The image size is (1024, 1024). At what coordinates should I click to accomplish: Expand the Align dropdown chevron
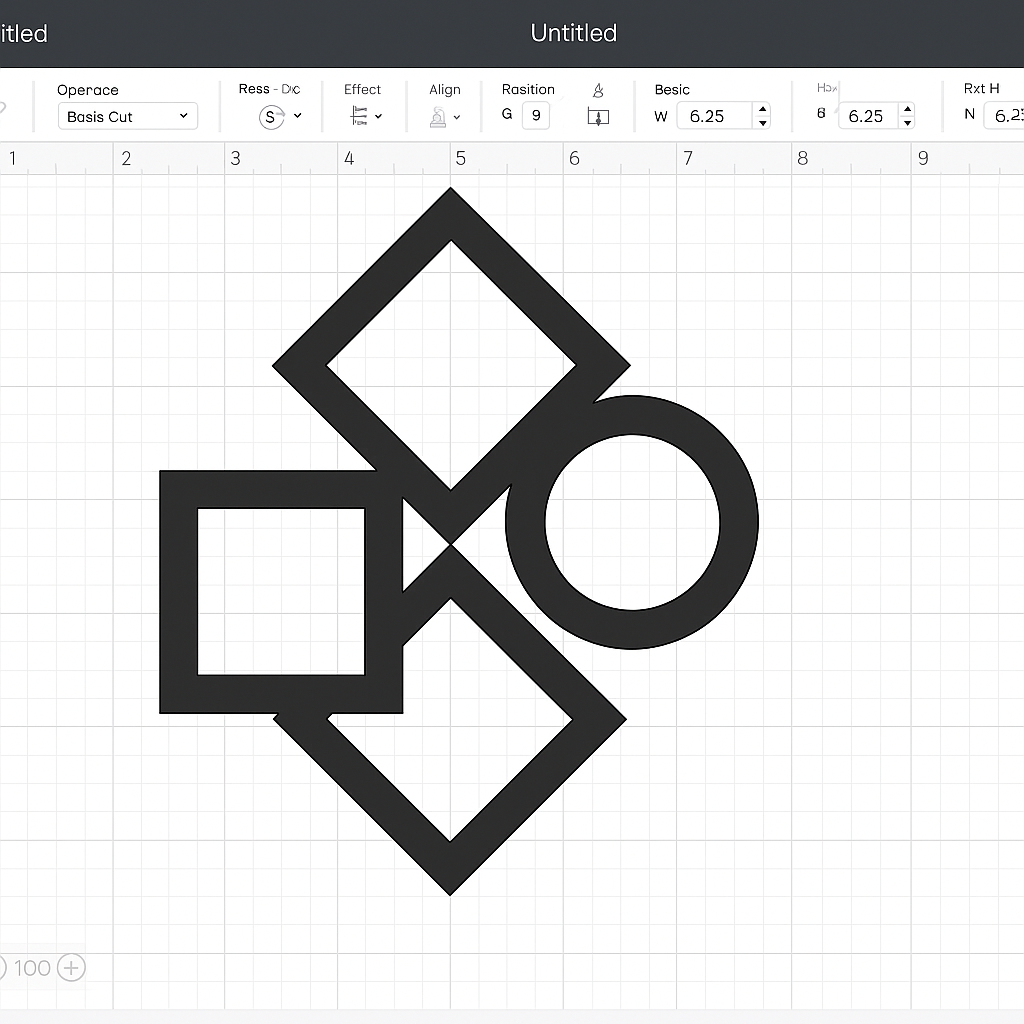click(x=457, y=117)
